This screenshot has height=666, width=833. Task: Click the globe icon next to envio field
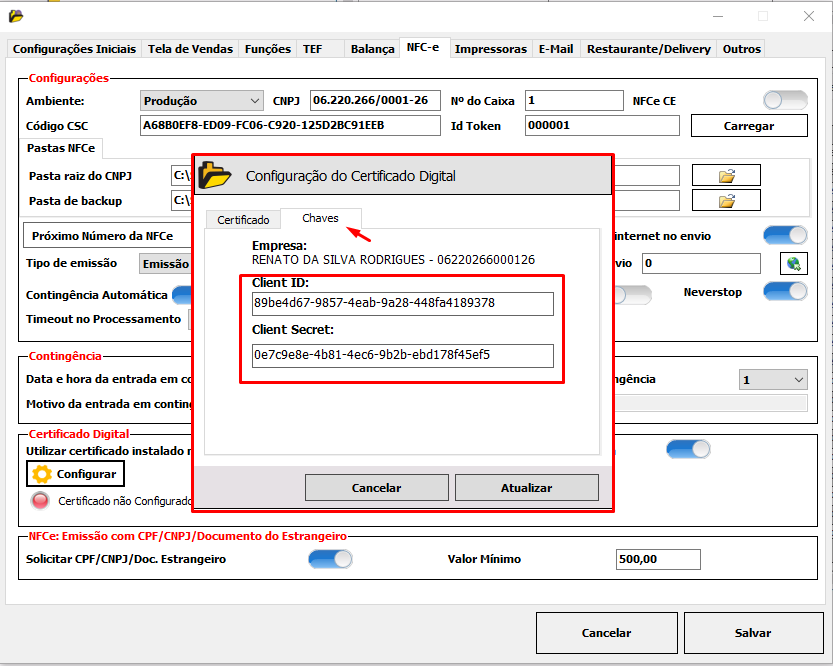(x=793, y=264)
